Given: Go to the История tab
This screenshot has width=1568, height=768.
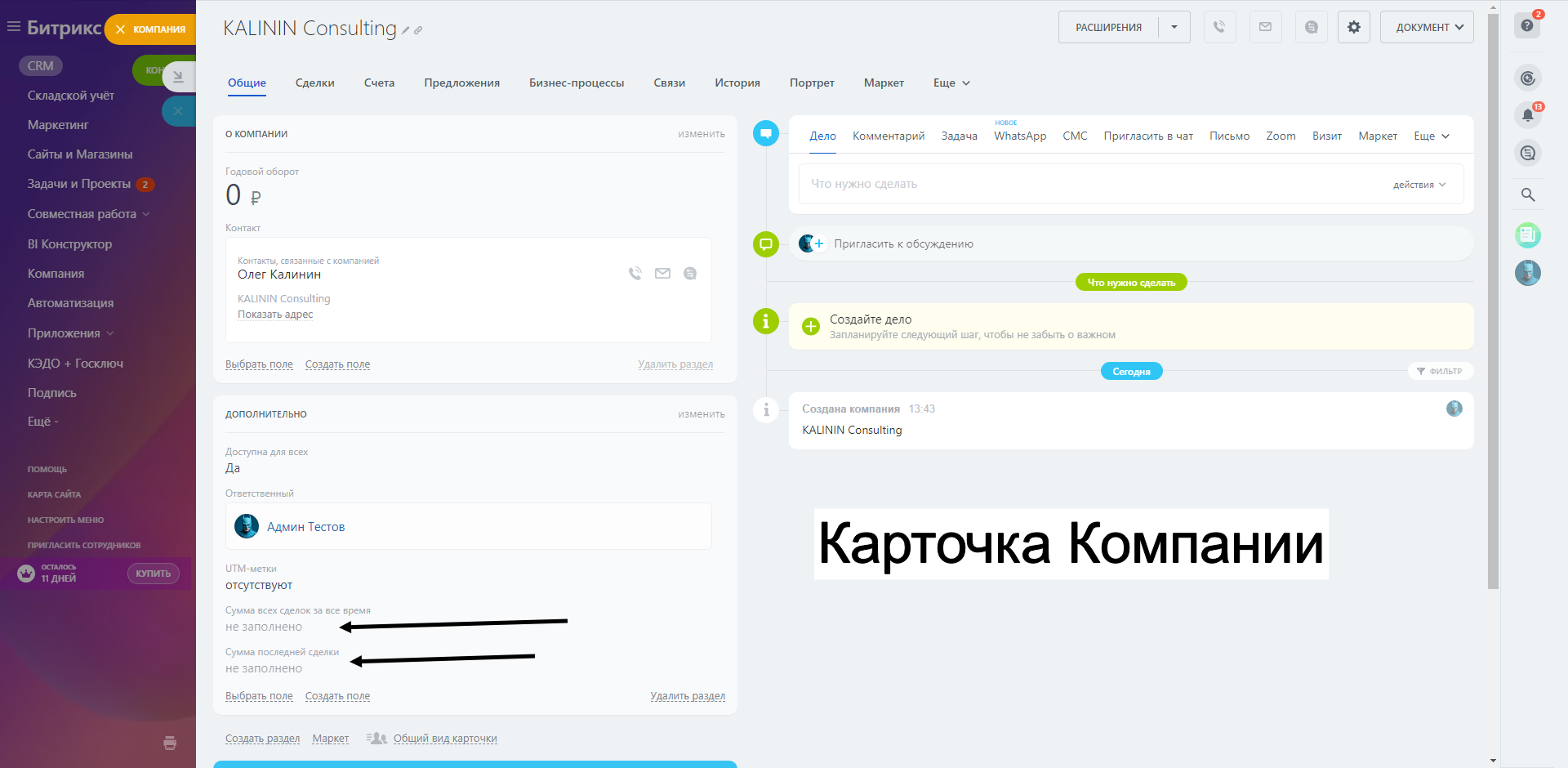Looking at the screenshot, I should click(737, 83).
